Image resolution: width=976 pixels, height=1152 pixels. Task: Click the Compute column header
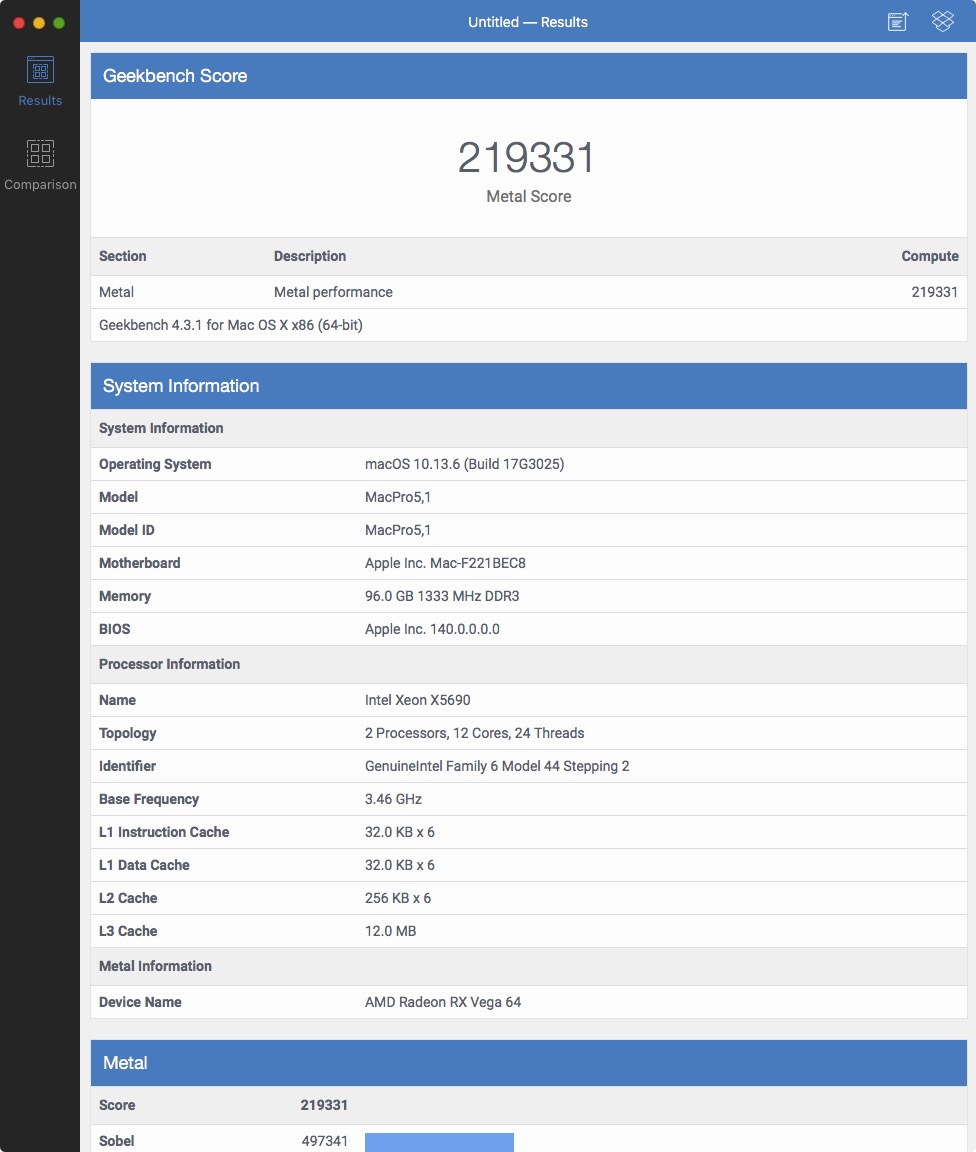point(930,256)
